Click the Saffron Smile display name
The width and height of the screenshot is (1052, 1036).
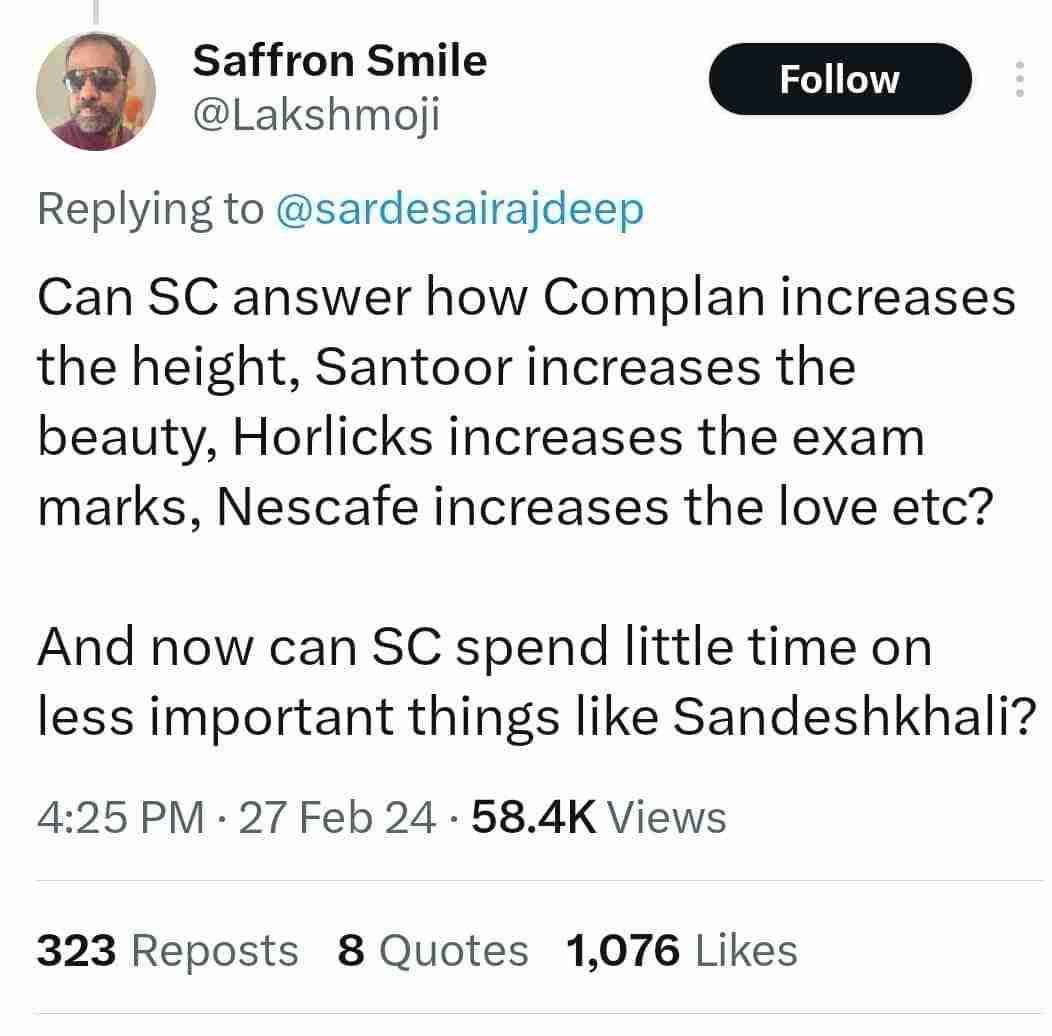tap(339, 62)
